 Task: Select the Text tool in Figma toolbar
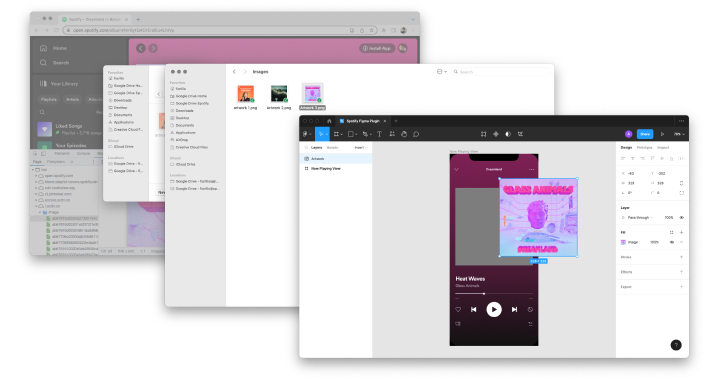point(379,134)
